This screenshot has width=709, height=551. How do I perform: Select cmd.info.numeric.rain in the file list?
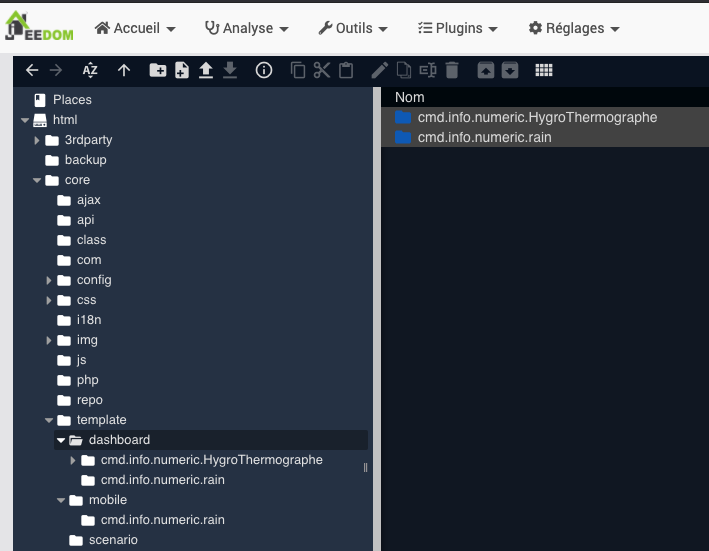[484, 137]
